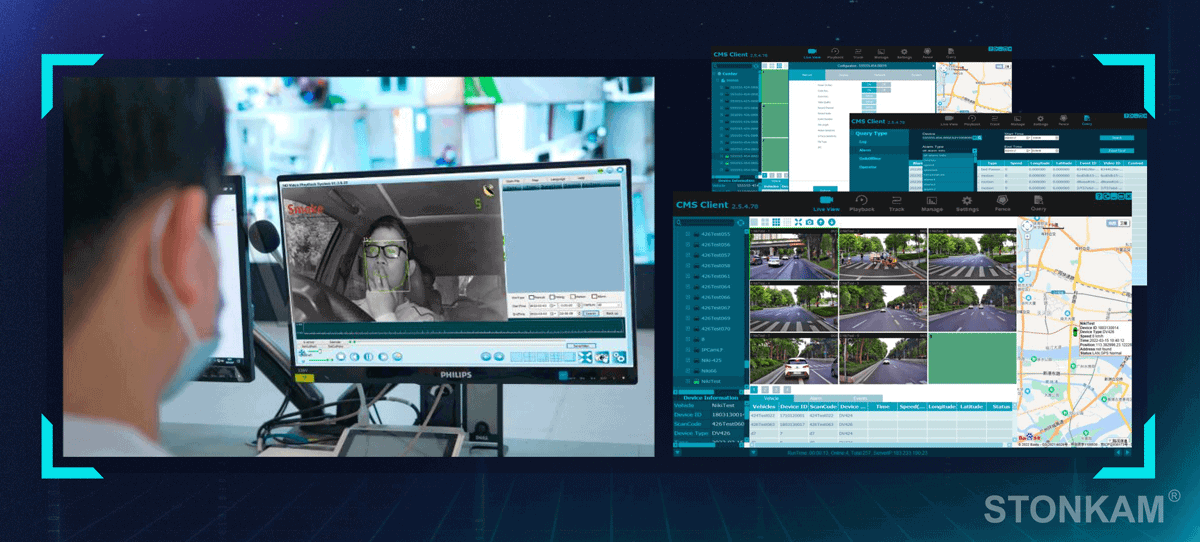Open Live View in front CMS window
This screenshot has height=542, width=1200.
[x=826, y=203]
